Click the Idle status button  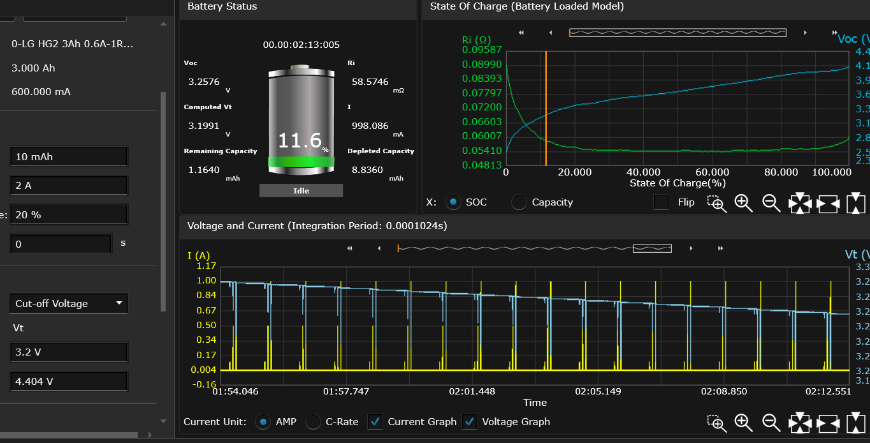[301, 190]
